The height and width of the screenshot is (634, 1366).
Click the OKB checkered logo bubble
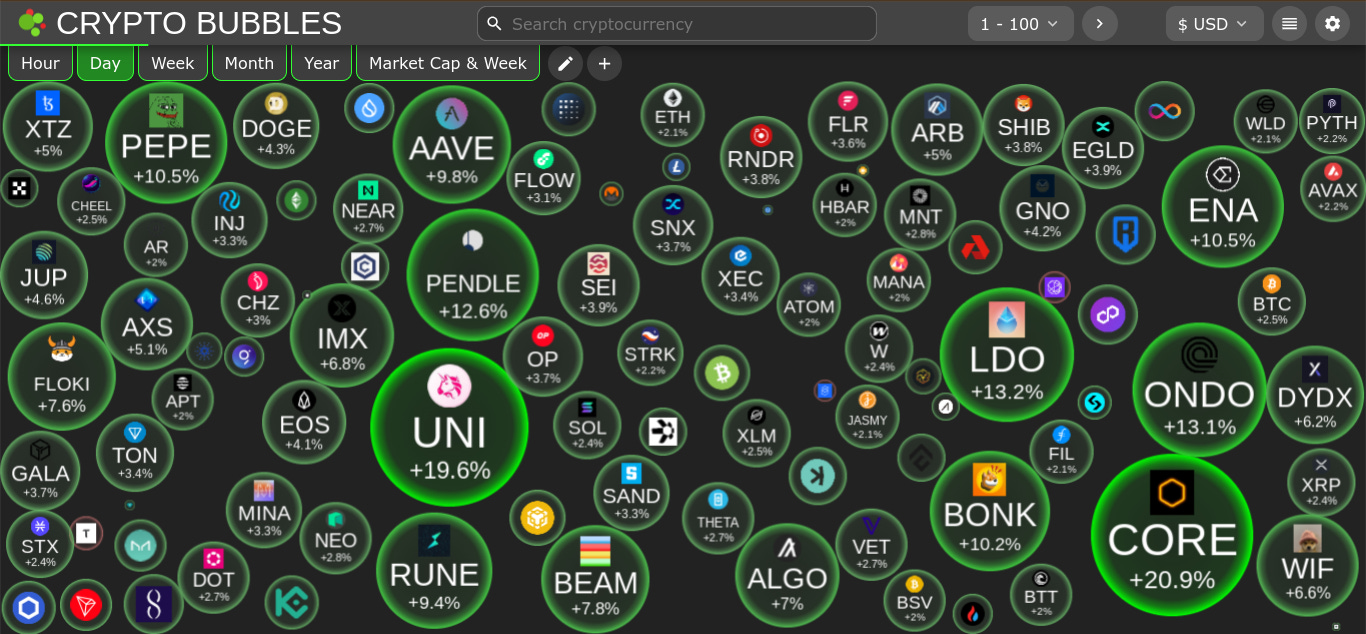click(x=19, y=187)
